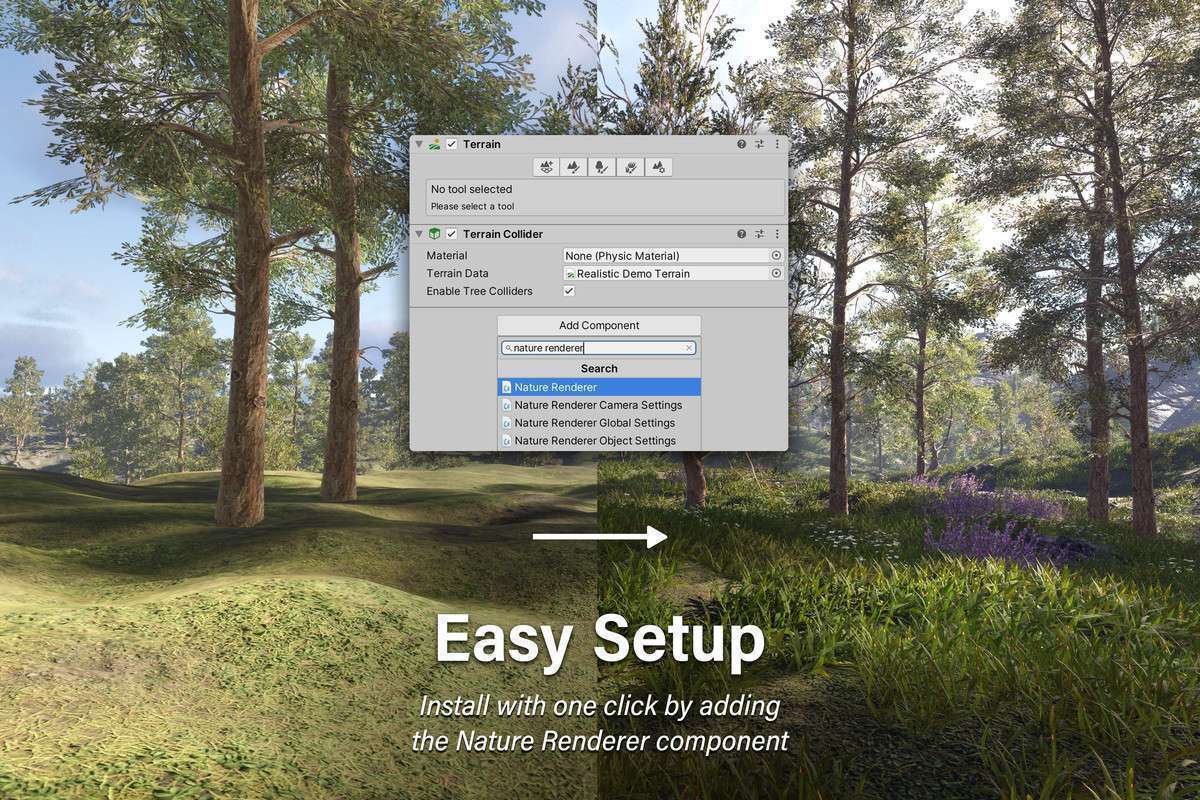Click the Material property label
1200x800 pixels.
click(447, 256)
